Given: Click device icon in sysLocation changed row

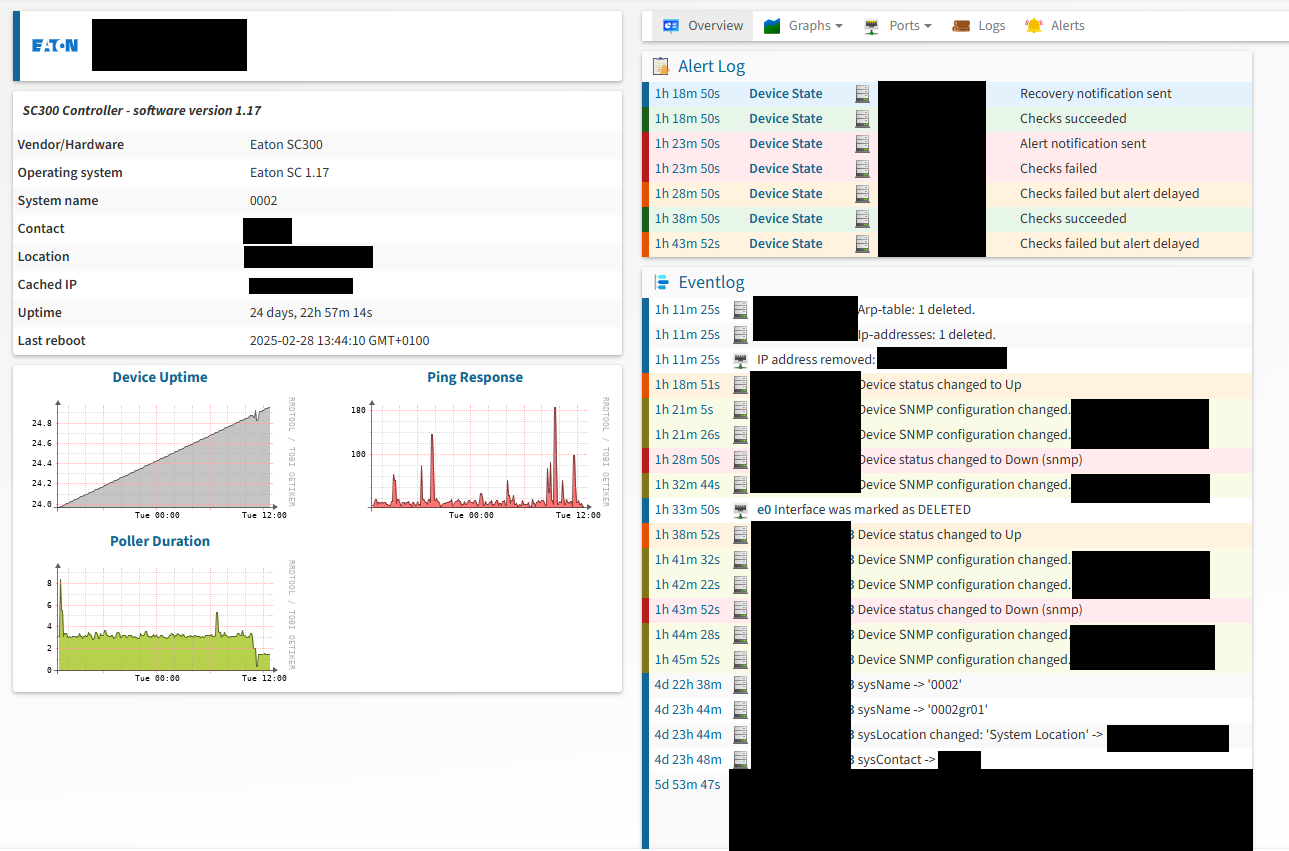Looking at the screenshot, I should [741, 735].
